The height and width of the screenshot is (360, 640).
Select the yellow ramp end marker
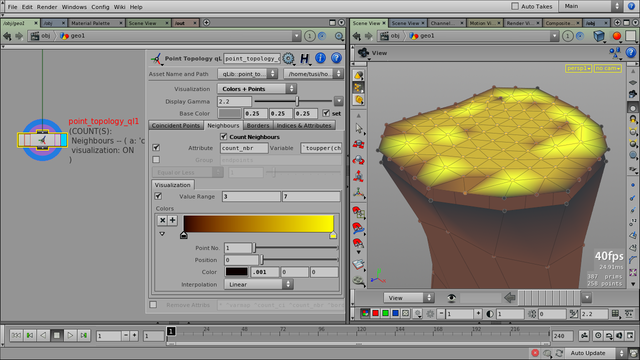(333, 235)
